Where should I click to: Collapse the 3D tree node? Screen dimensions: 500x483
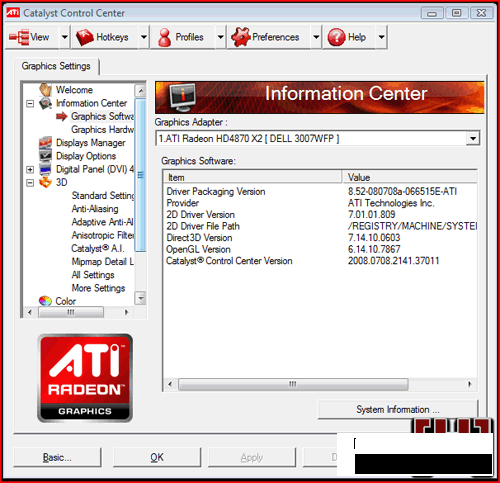tap(30, 183)
